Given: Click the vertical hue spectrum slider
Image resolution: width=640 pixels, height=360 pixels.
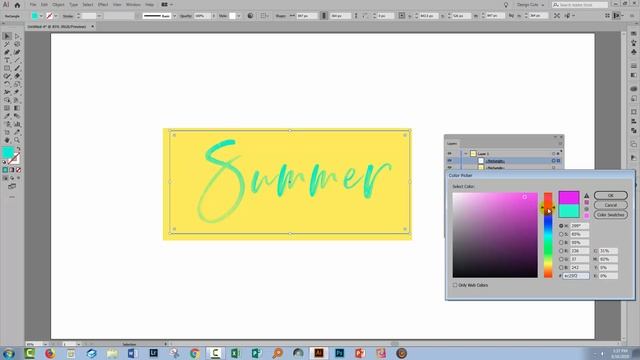Looking at the screenshot, I should [x=548, y=235].
